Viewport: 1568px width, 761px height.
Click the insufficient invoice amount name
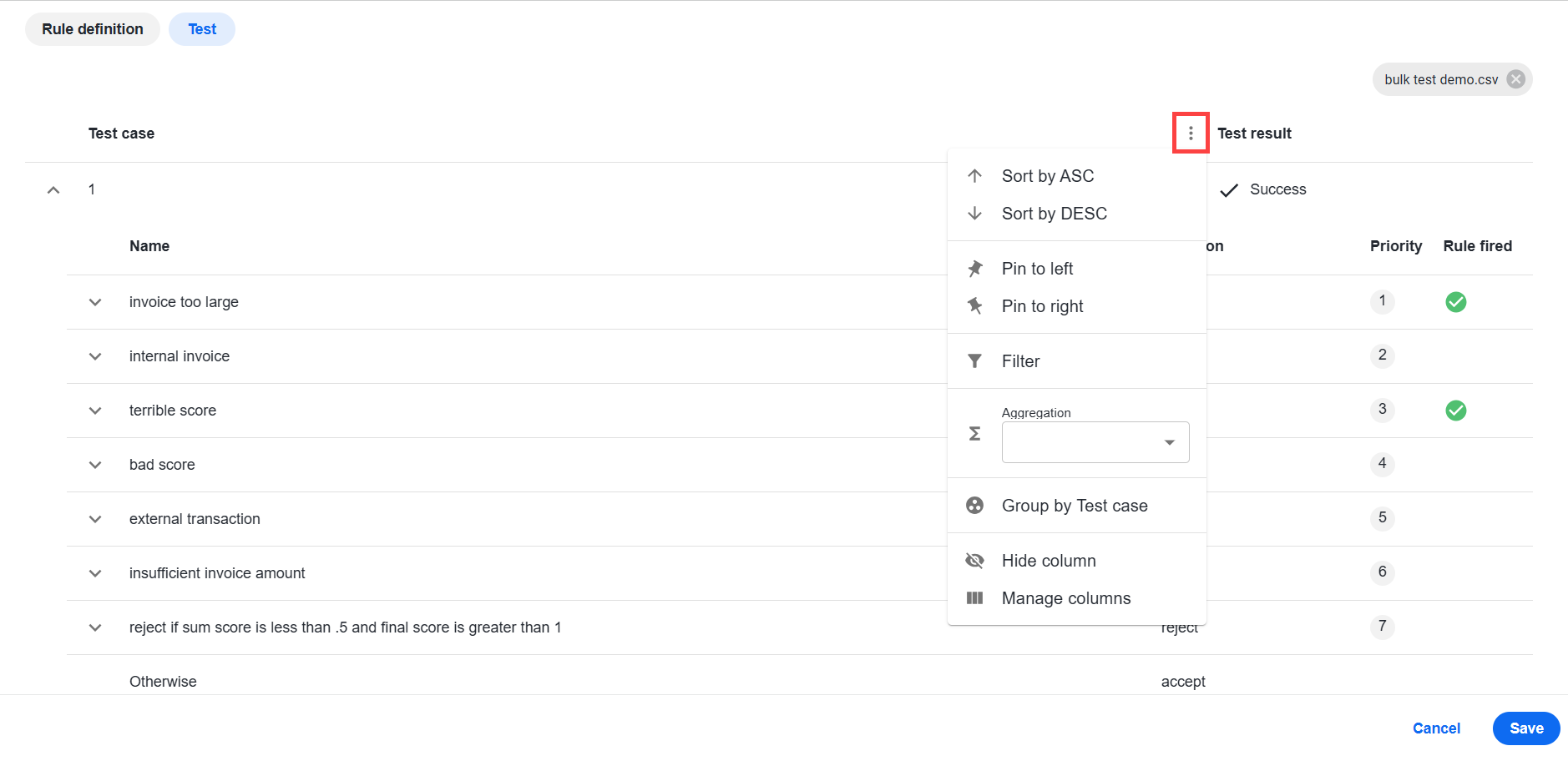(x=217, y=573)
